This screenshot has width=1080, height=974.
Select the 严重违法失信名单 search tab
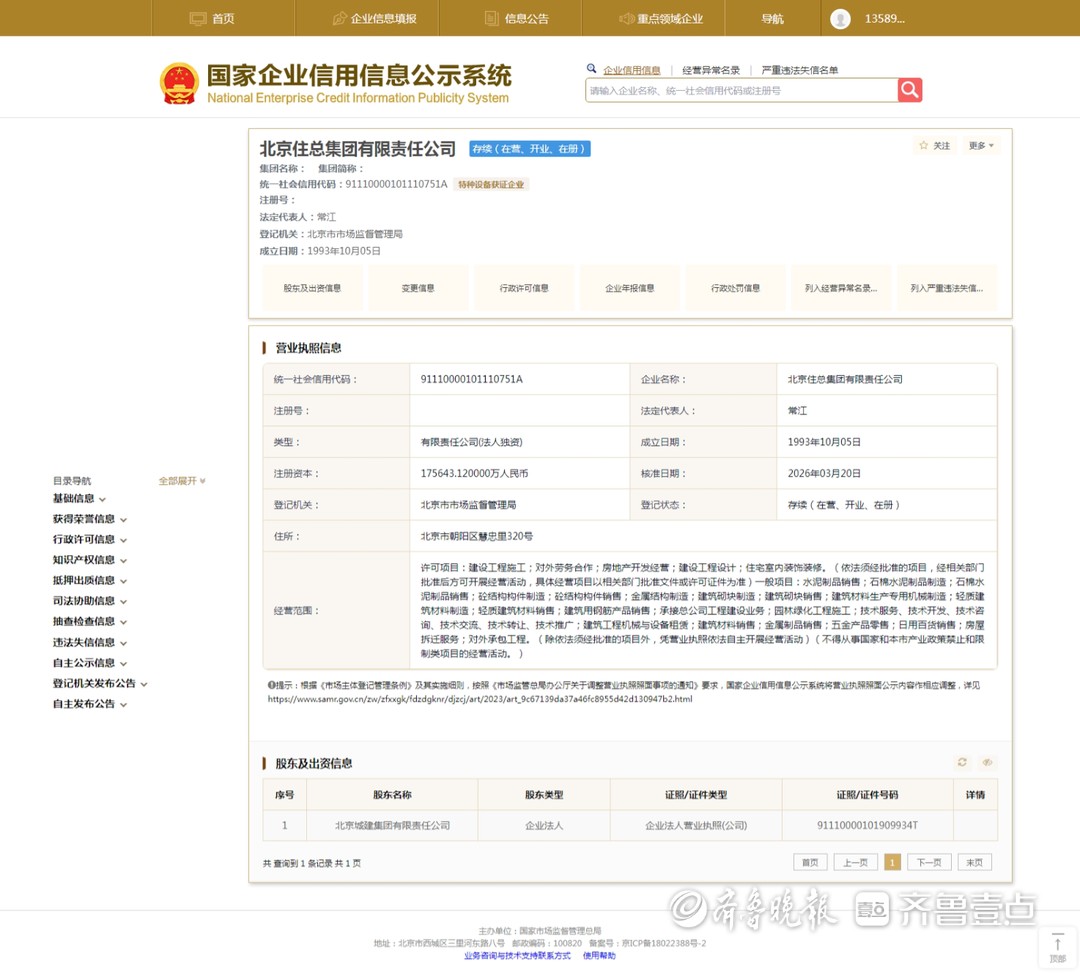click(x=800, y=70)
